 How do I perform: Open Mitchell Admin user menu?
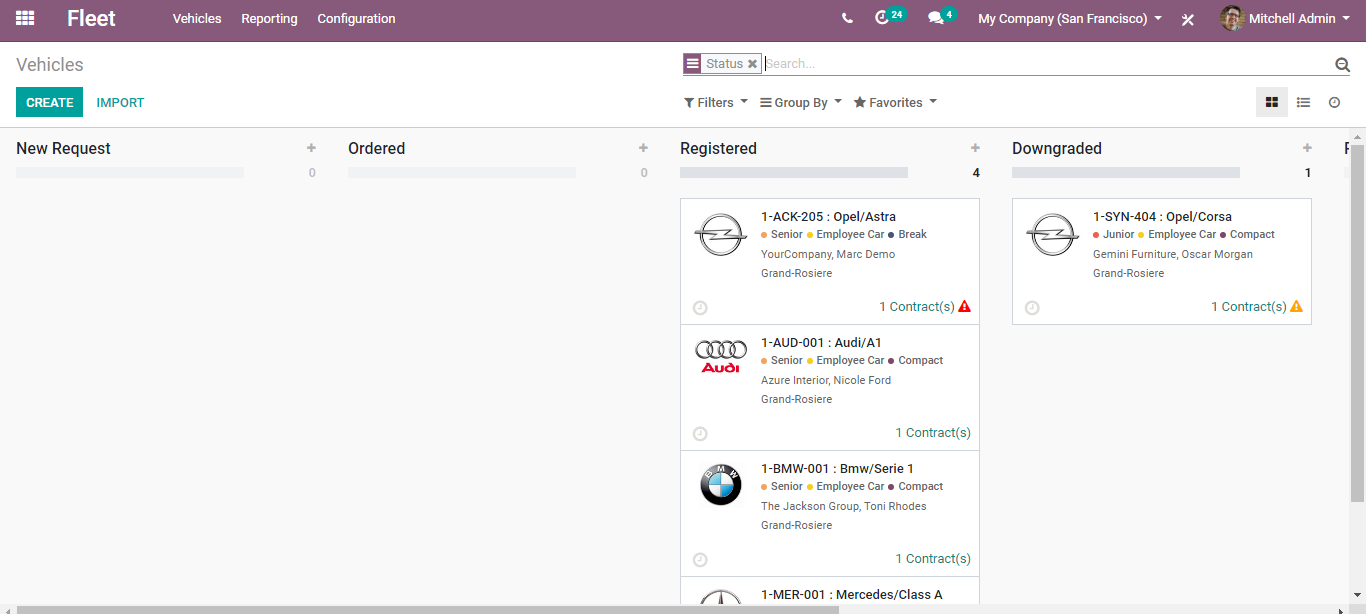point(1285,18)
